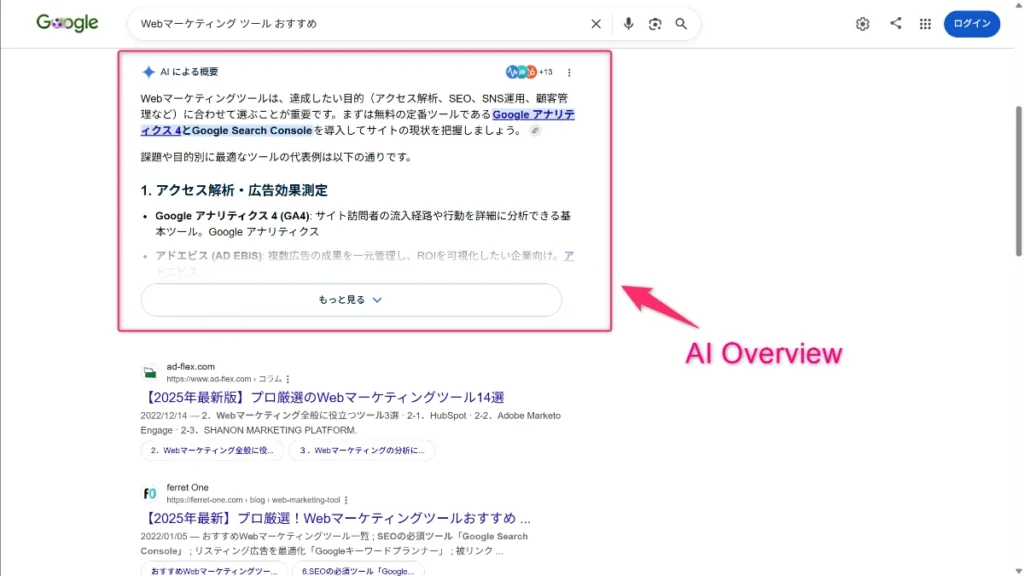The image size is (1024, 576).
Task: Open プロ厳選のWebマーケティングツール14選 result
Action: pyautogui.click(x=323, y=397)
